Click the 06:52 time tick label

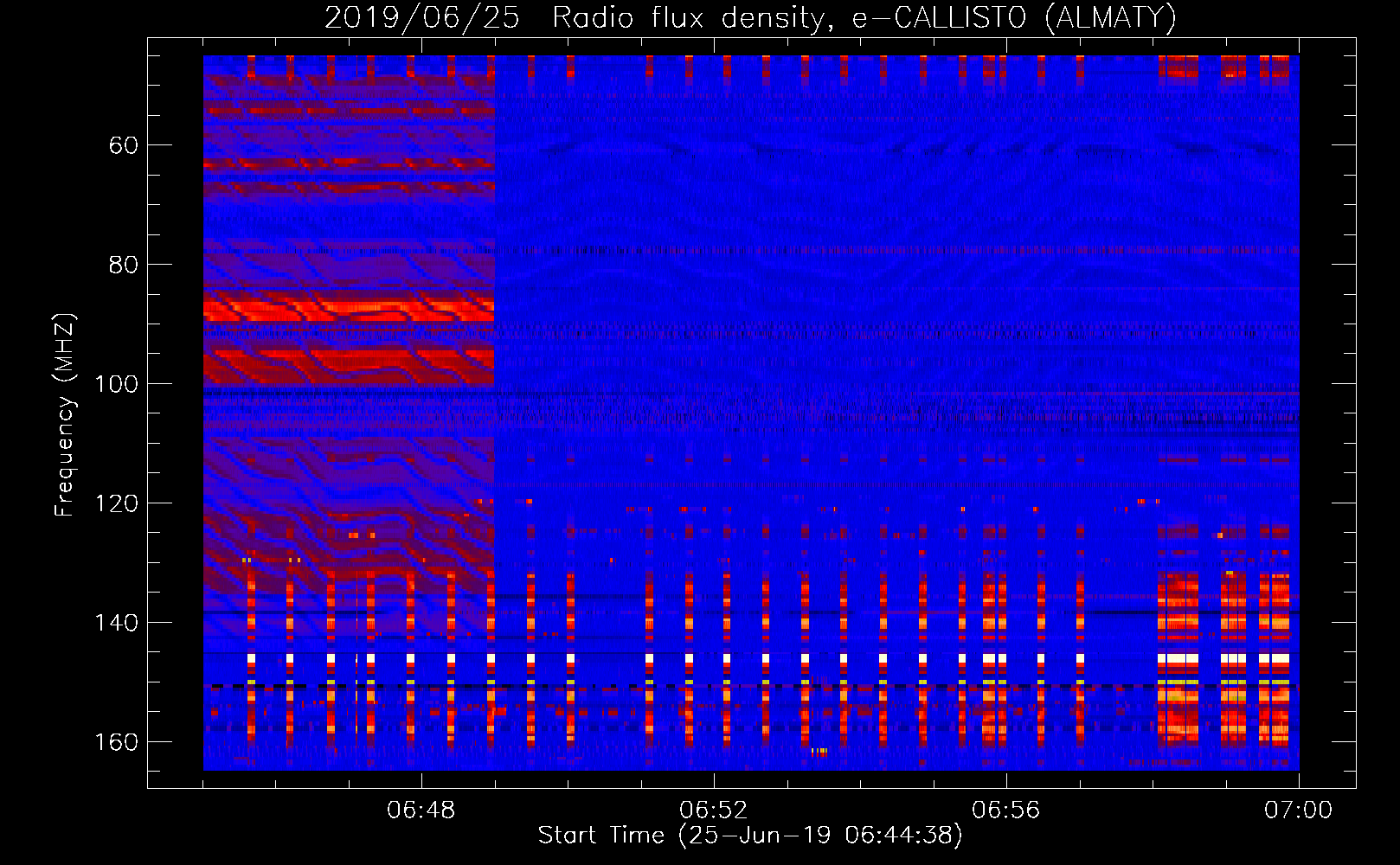(714, 811)
